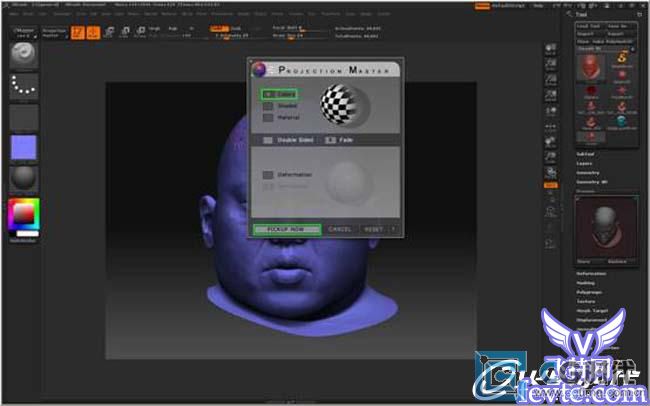Expand the Texture section in Tool panel
The image size is (650, 406).
tap(586, 301)
